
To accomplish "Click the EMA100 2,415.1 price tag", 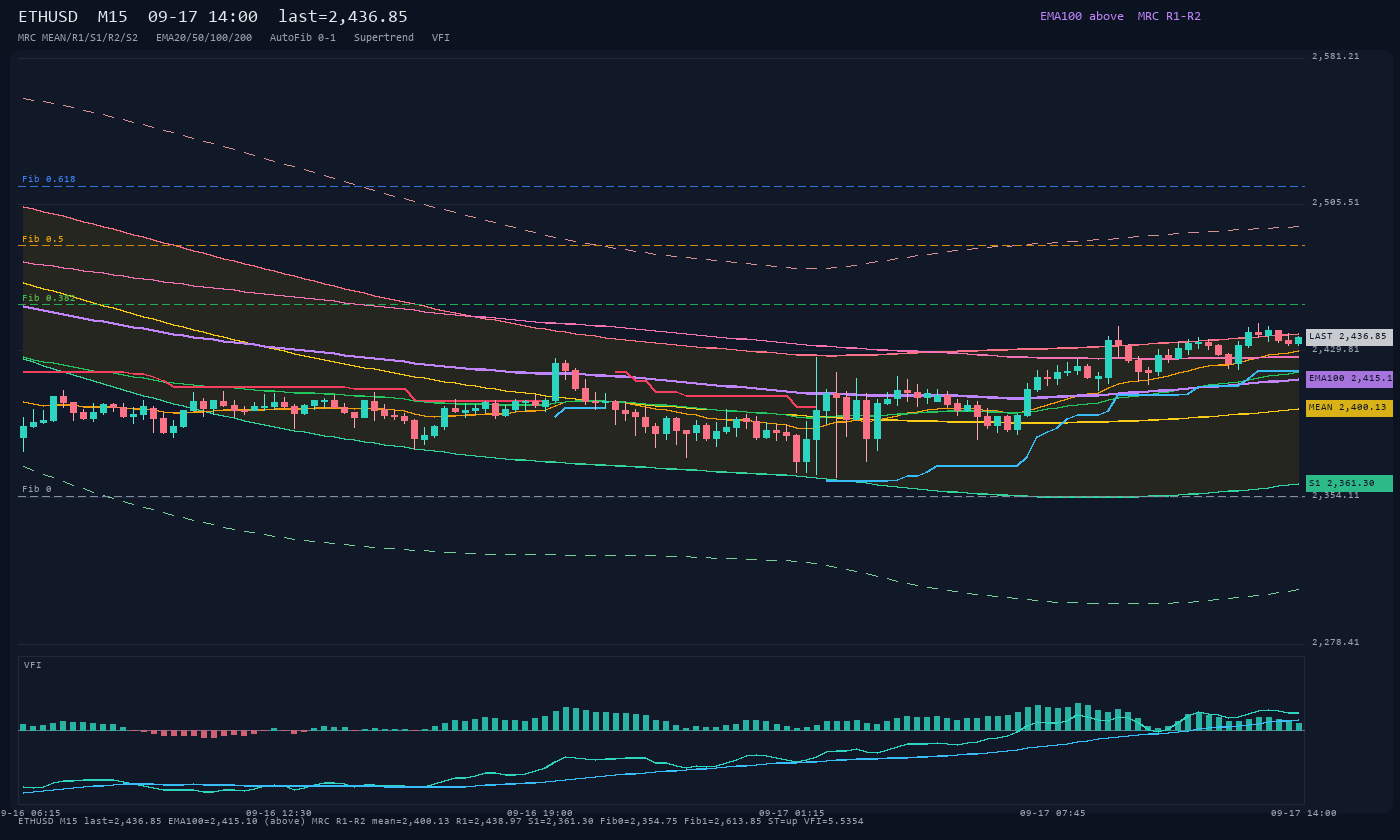I will pos(1349,379).
